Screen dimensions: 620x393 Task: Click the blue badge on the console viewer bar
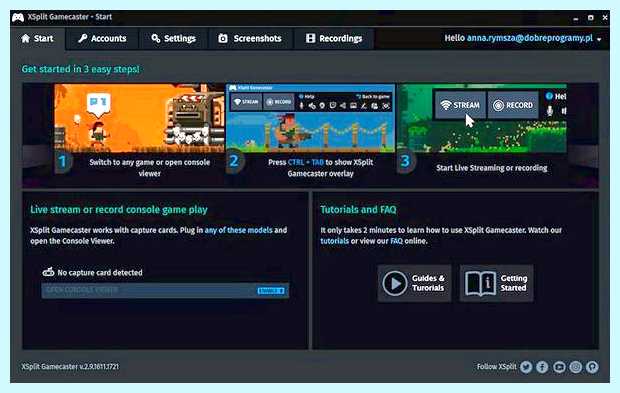coord(271,291)
